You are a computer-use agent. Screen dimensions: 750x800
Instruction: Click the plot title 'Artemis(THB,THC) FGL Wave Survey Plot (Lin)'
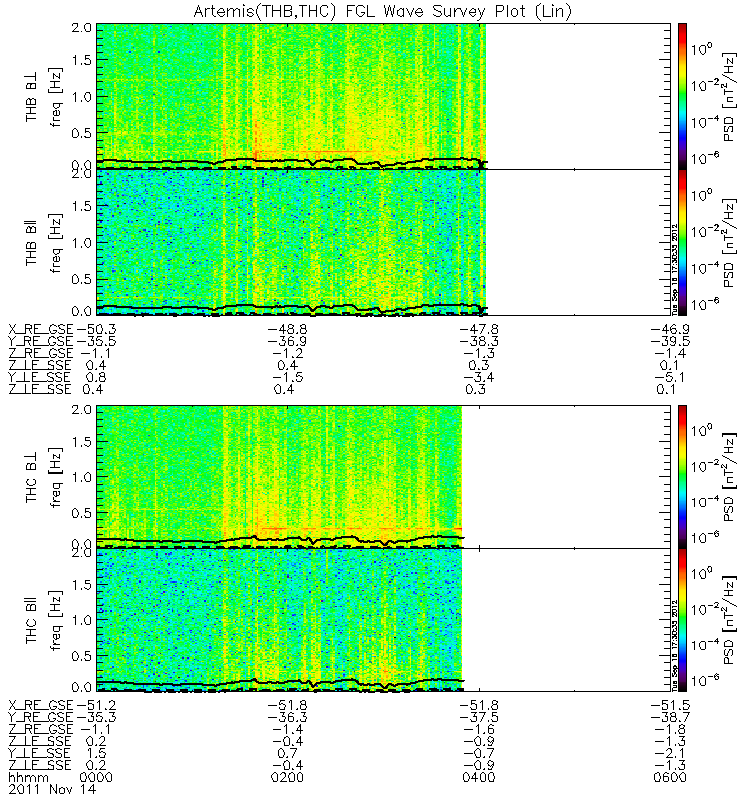coord(382,11)
